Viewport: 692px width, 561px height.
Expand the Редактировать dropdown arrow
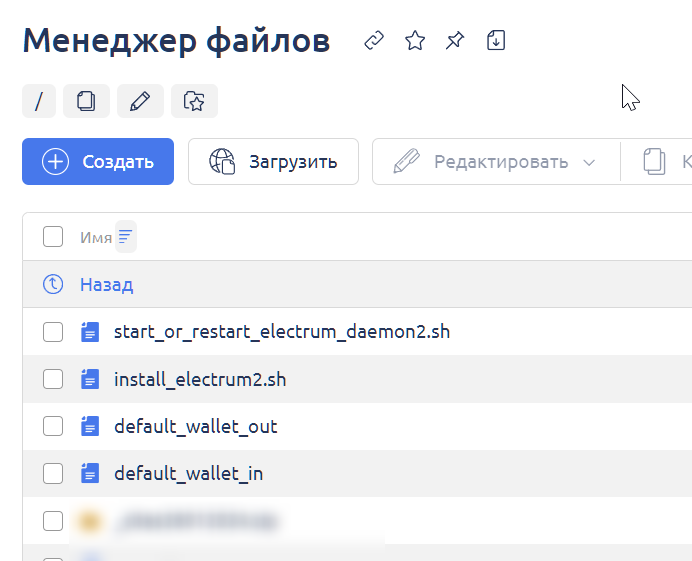coord(589,162)
